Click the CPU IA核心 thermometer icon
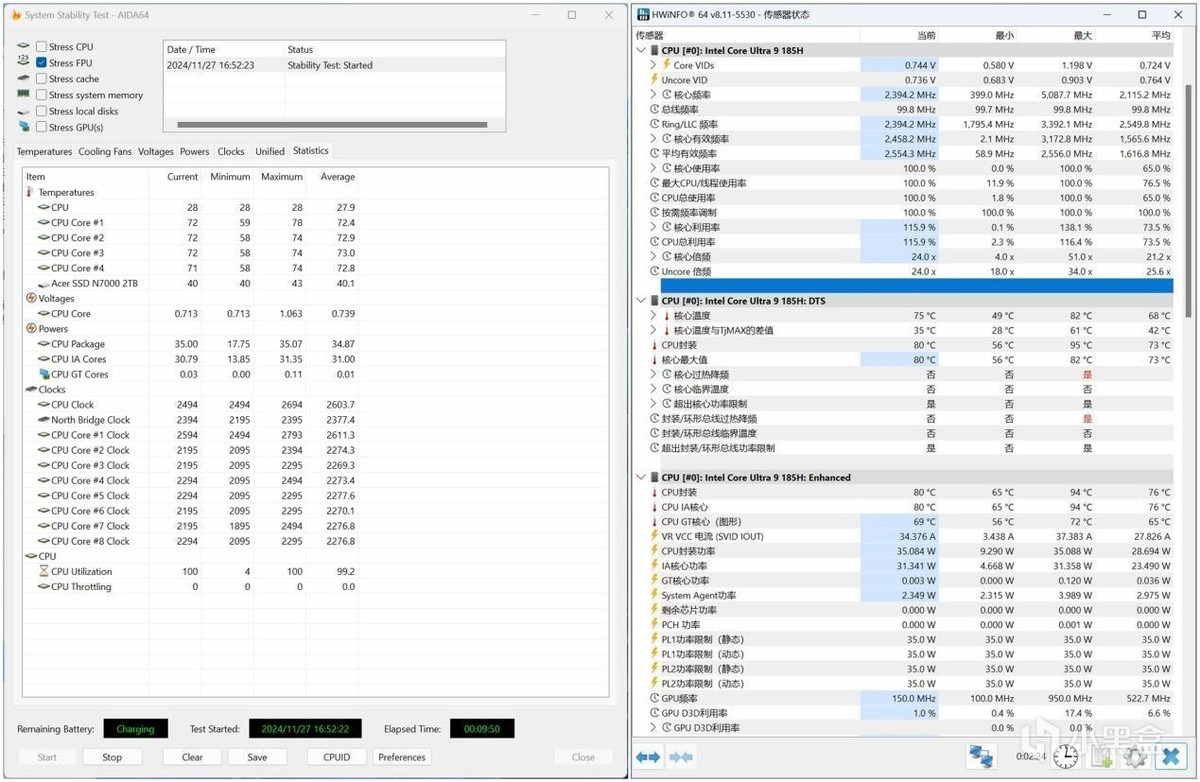This screenshot has width=1200, height=782. click(x=654, y=507)
